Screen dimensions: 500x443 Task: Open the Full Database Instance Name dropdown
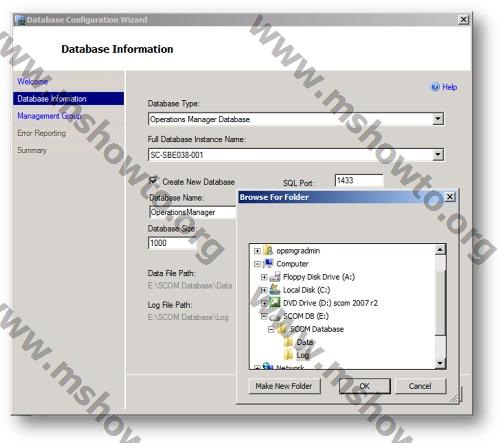click(438, 154)
